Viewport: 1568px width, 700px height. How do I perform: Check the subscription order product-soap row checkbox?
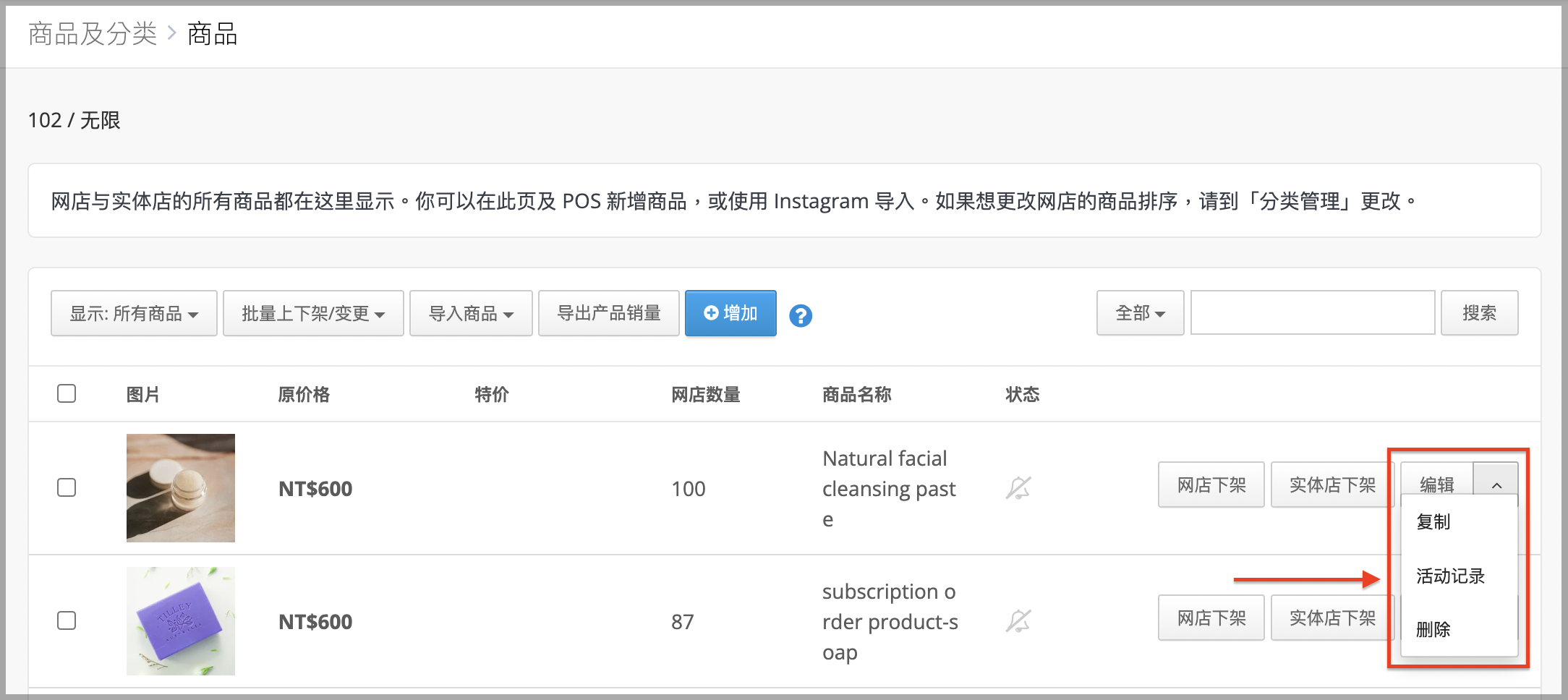click(67, 620)
